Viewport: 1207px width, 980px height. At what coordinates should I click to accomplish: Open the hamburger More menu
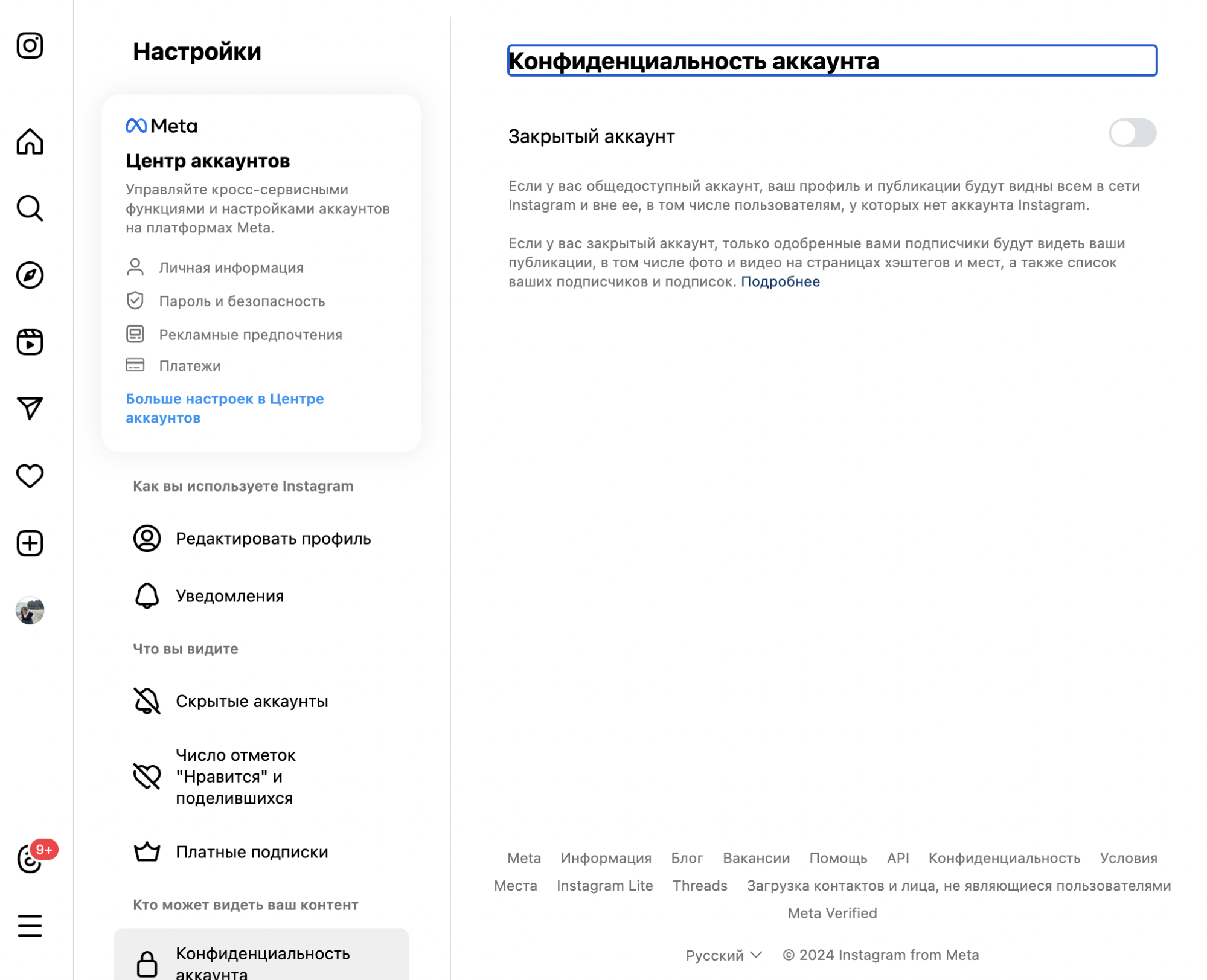(30, 926)
